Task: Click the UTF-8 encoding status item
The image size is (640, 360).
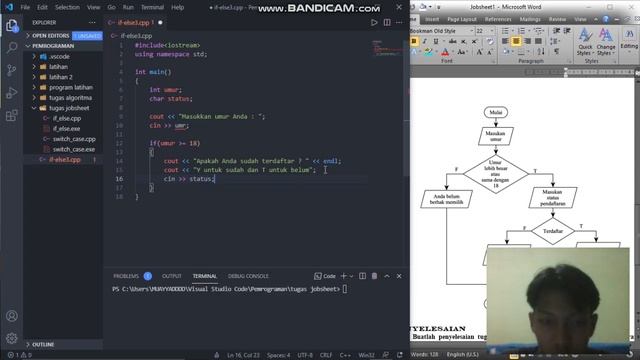Action: tap(305, 355)
